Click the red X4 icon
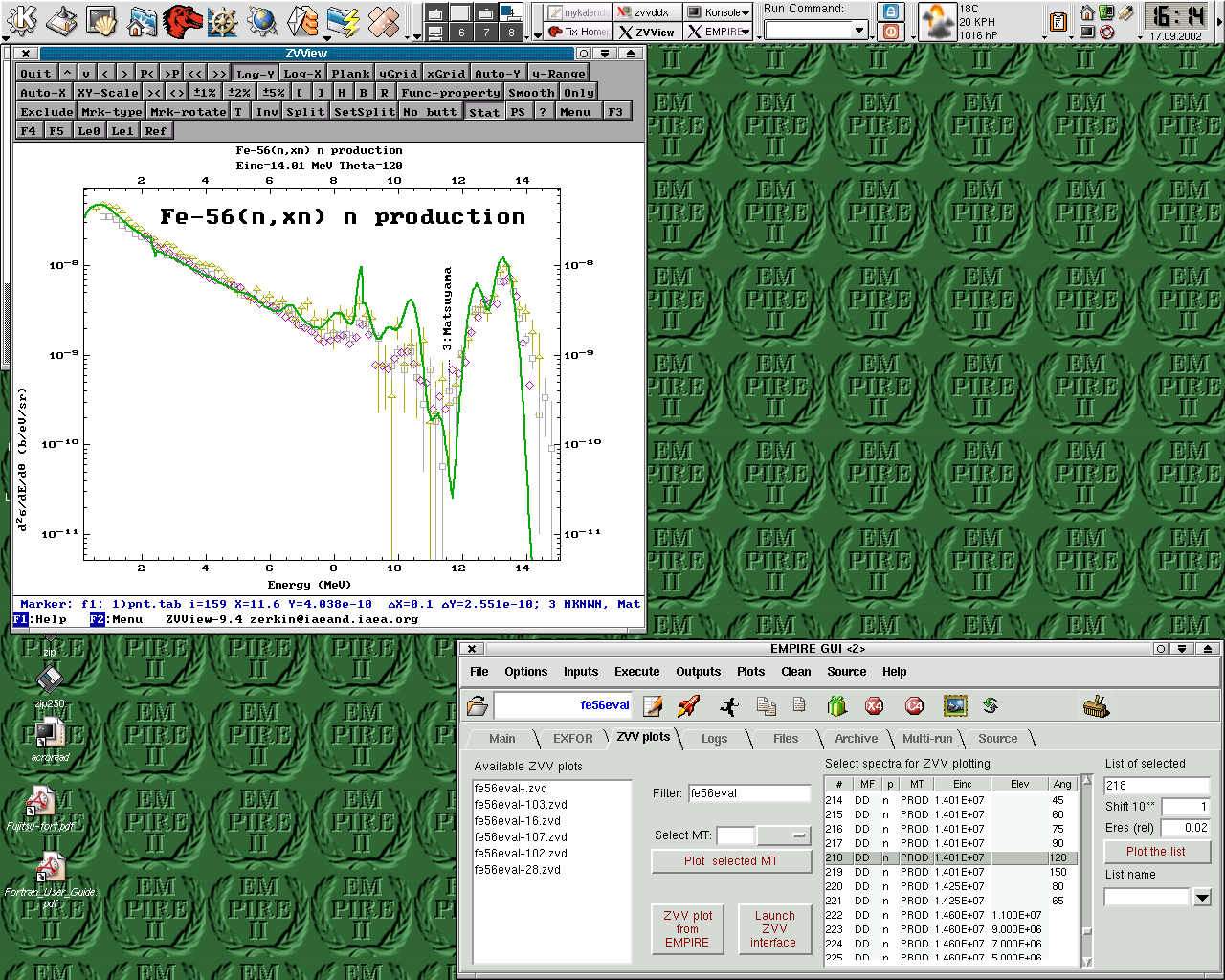Viewport: 1225px width, 980px height. point(874,706)
